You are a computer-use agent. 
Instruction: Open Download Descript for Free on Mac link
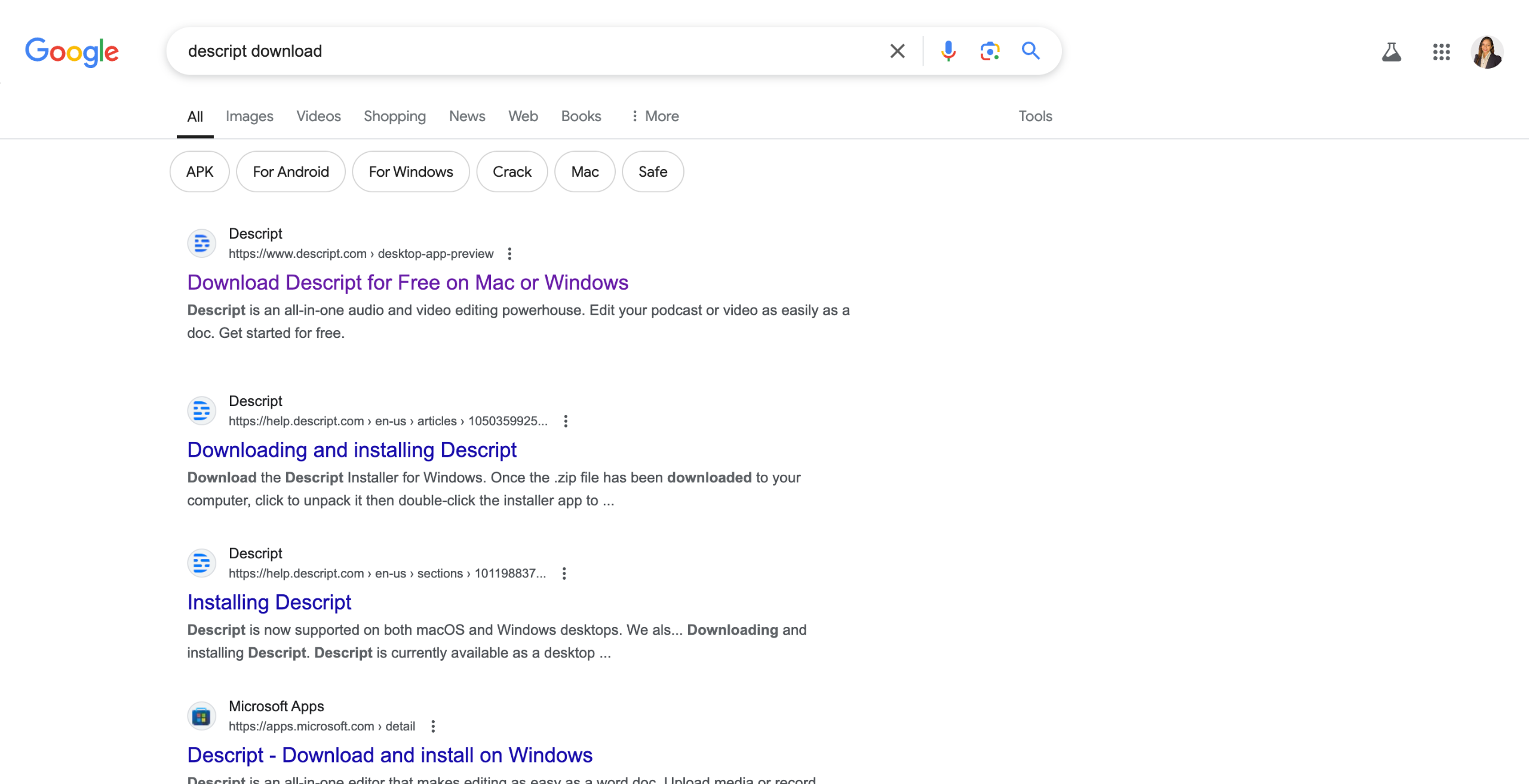click(407, 282)
